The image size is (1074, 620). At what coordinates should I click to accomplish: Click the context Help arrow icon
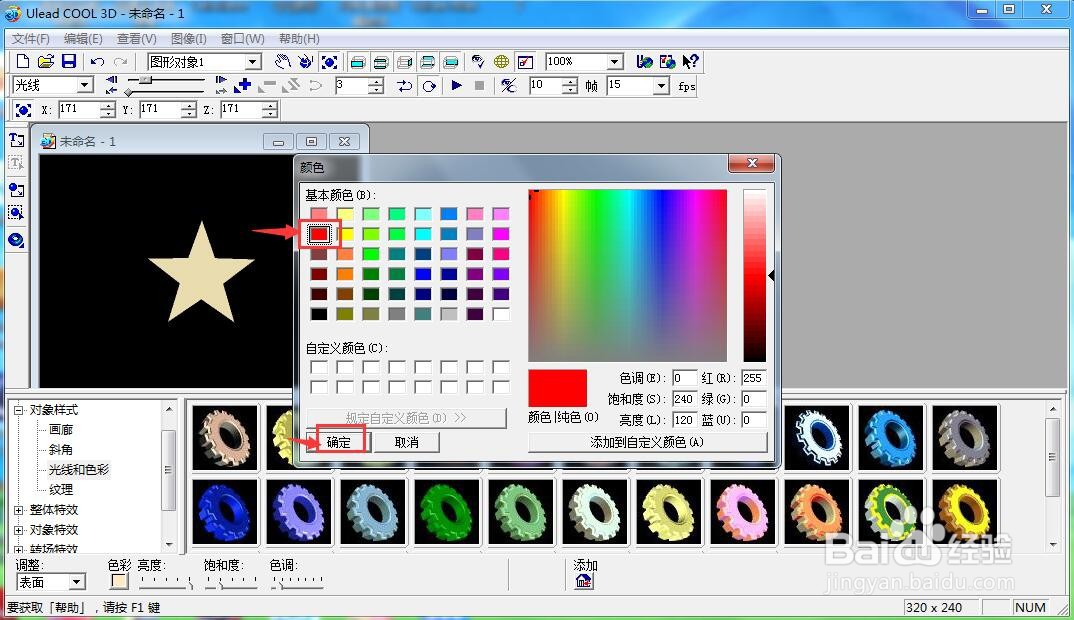690,62
